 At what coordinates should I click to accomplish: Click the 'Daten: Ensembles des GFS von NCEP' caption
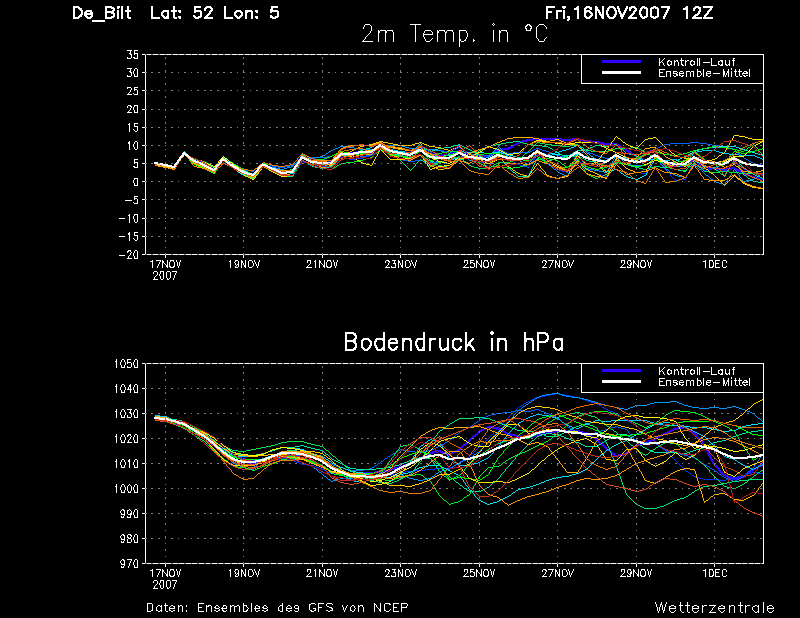click(x=277, y=608)
